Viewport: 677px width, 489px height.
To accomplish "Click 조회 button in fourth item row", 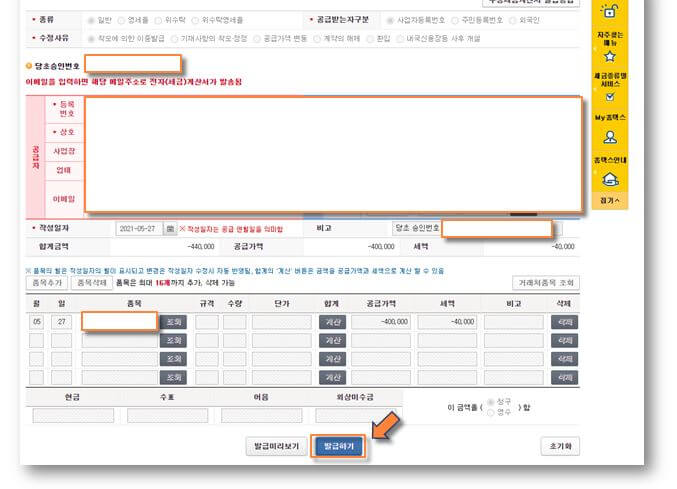I will pyautogui.click(x=173, y=378).
